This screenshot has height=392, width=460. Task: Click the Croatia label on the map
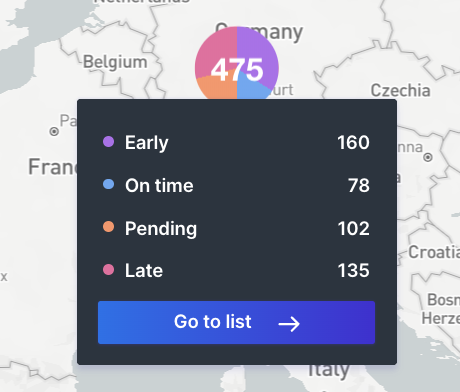tap(434, 252)
